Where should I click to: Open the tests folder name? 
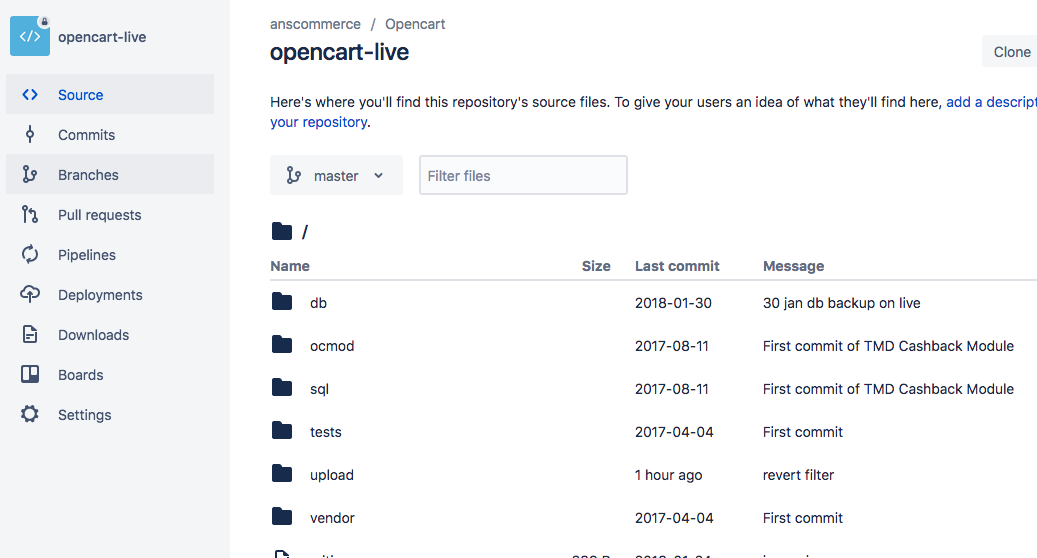(325, 432)
